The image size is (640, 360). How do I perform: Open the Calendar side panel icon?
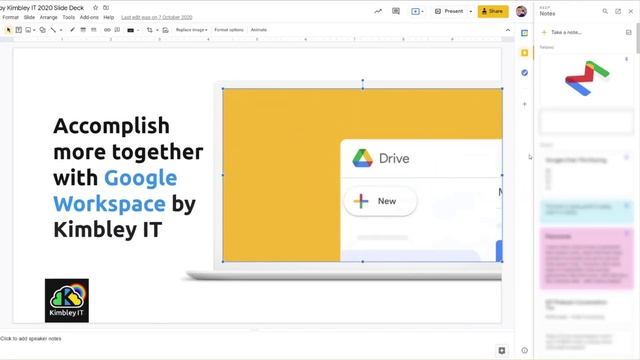coord(524,33)
